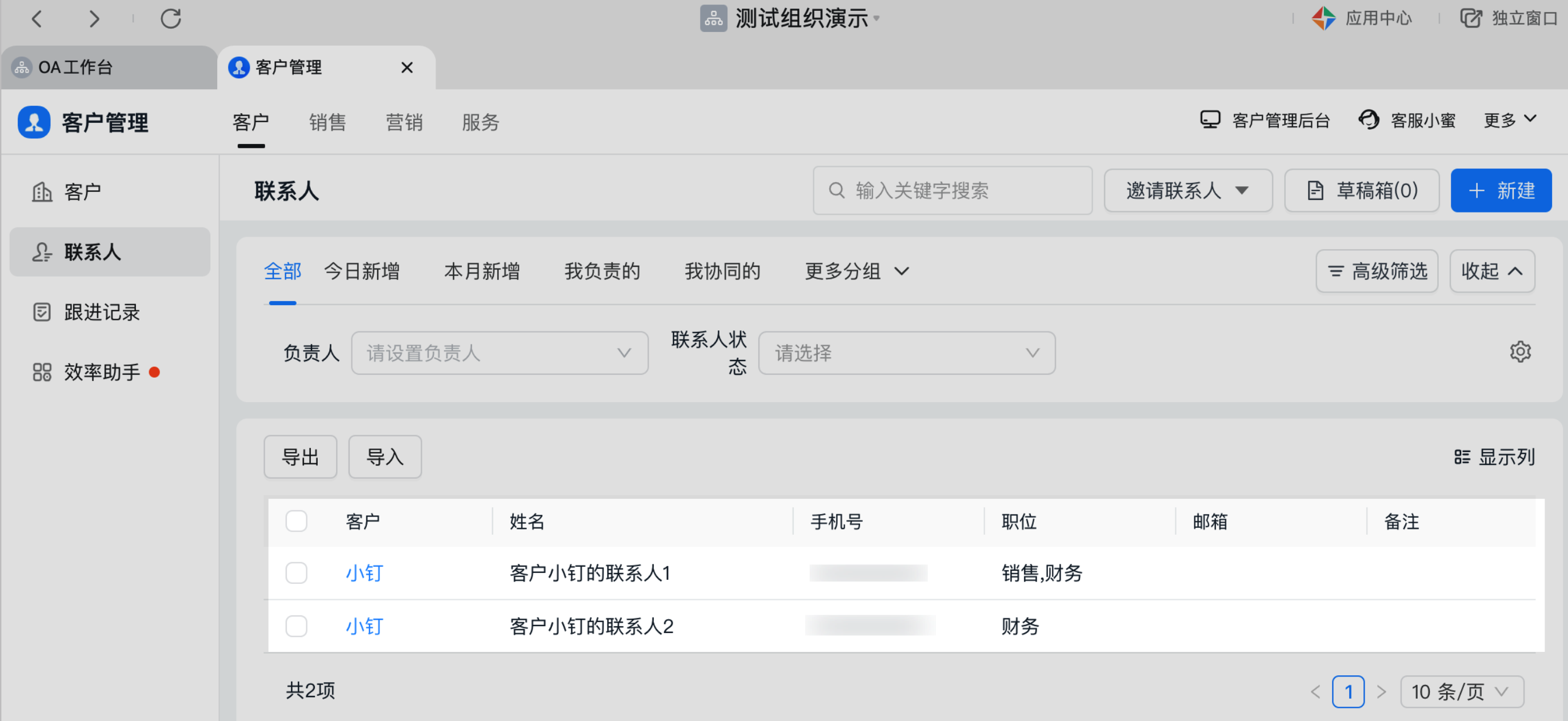The width and height of the screenshot is (1568, 721).
Task: Open customer link 小钉 in first row
Action: point(364,572)
